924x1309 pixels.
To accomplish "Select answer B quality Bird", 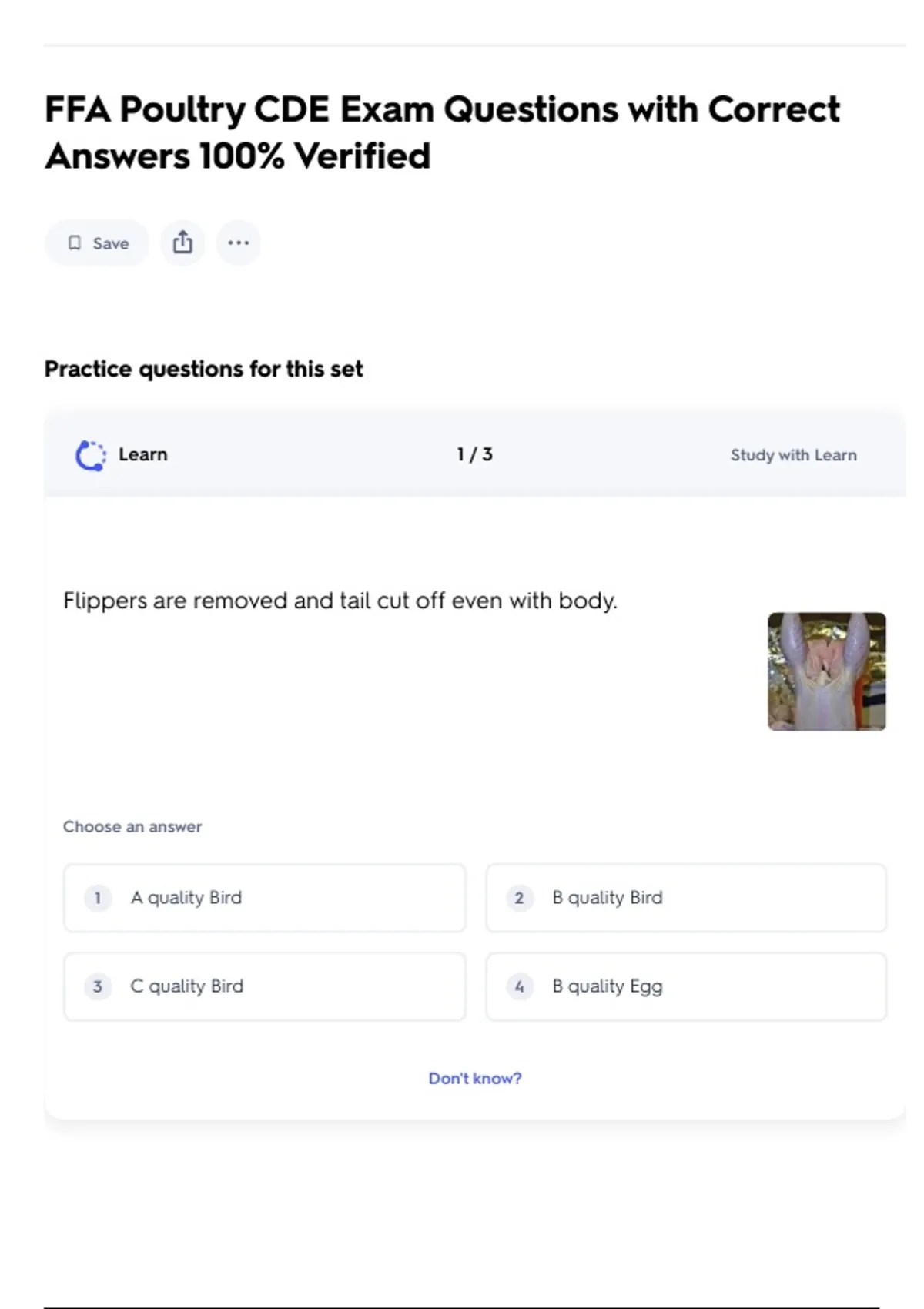I will [x=685, y=898].
